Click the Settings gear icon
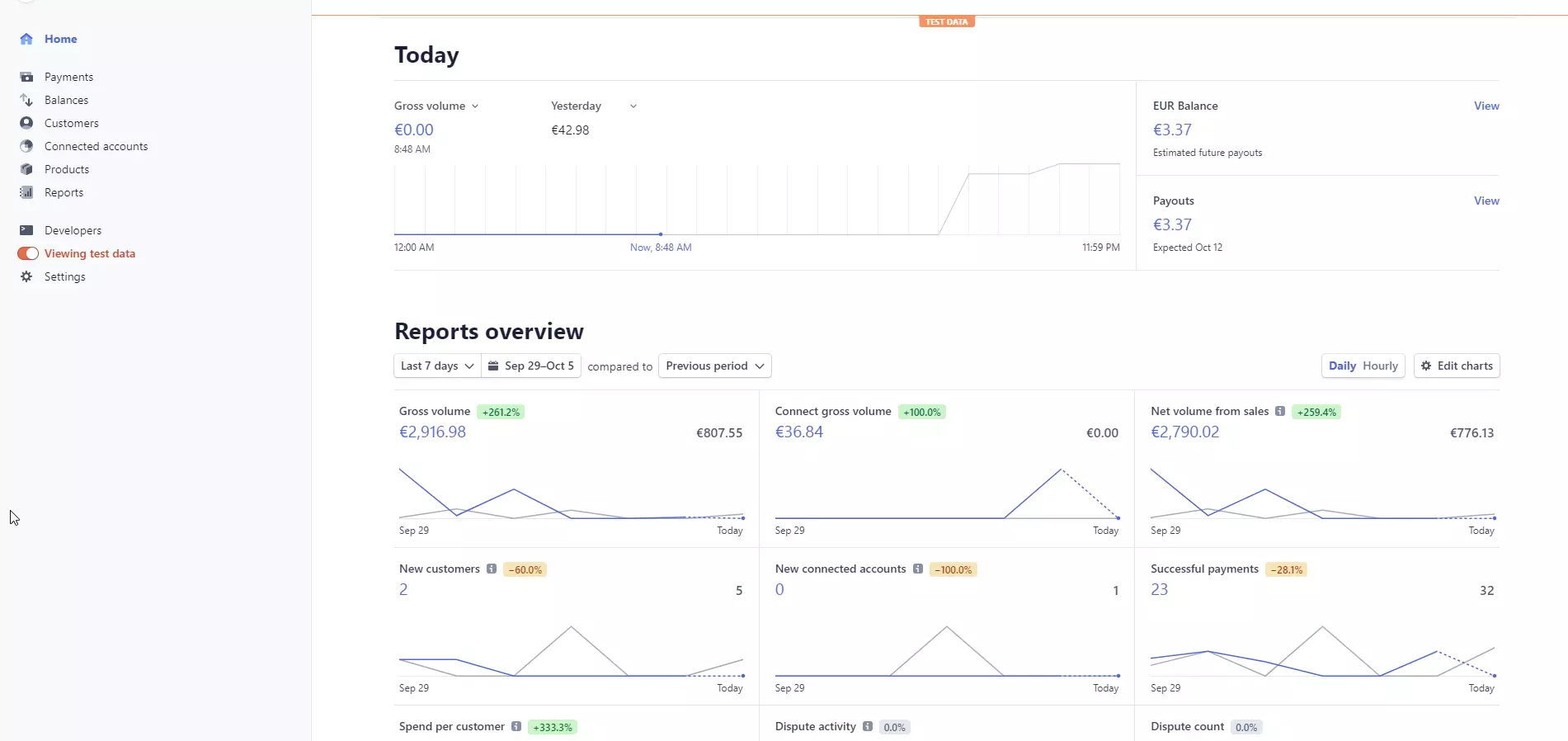Viewport: 1568px width, 741px height. pos(26,276)
